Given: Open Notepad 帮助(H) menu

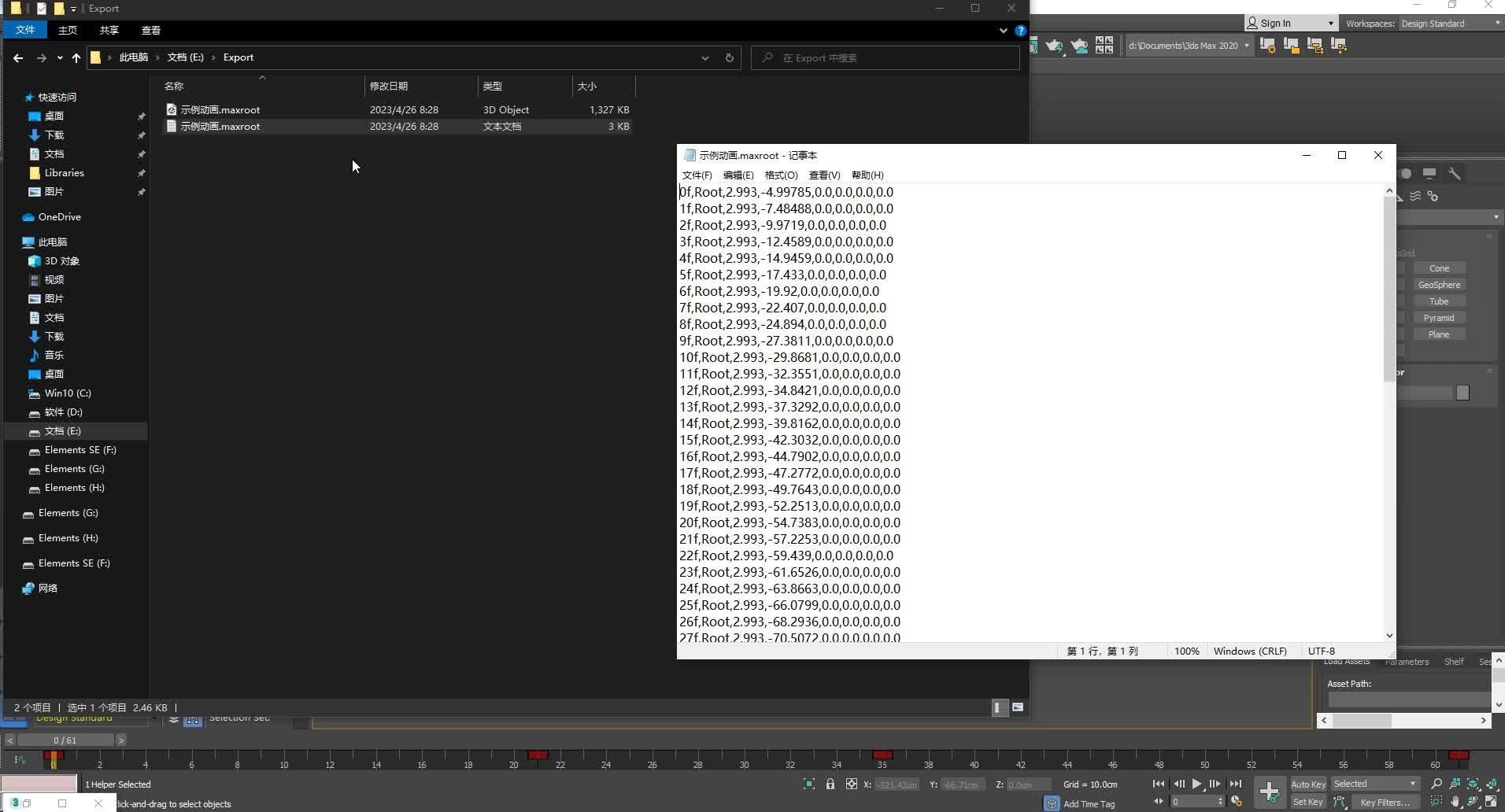Looking at the screenshot, I should (x=867, y=175).
